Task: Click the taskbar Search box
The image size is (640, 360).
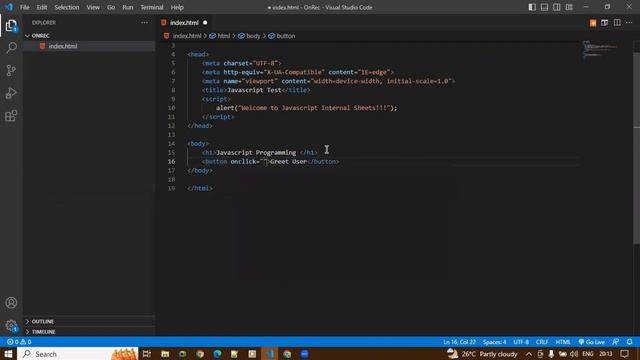Action: (78, 354)
